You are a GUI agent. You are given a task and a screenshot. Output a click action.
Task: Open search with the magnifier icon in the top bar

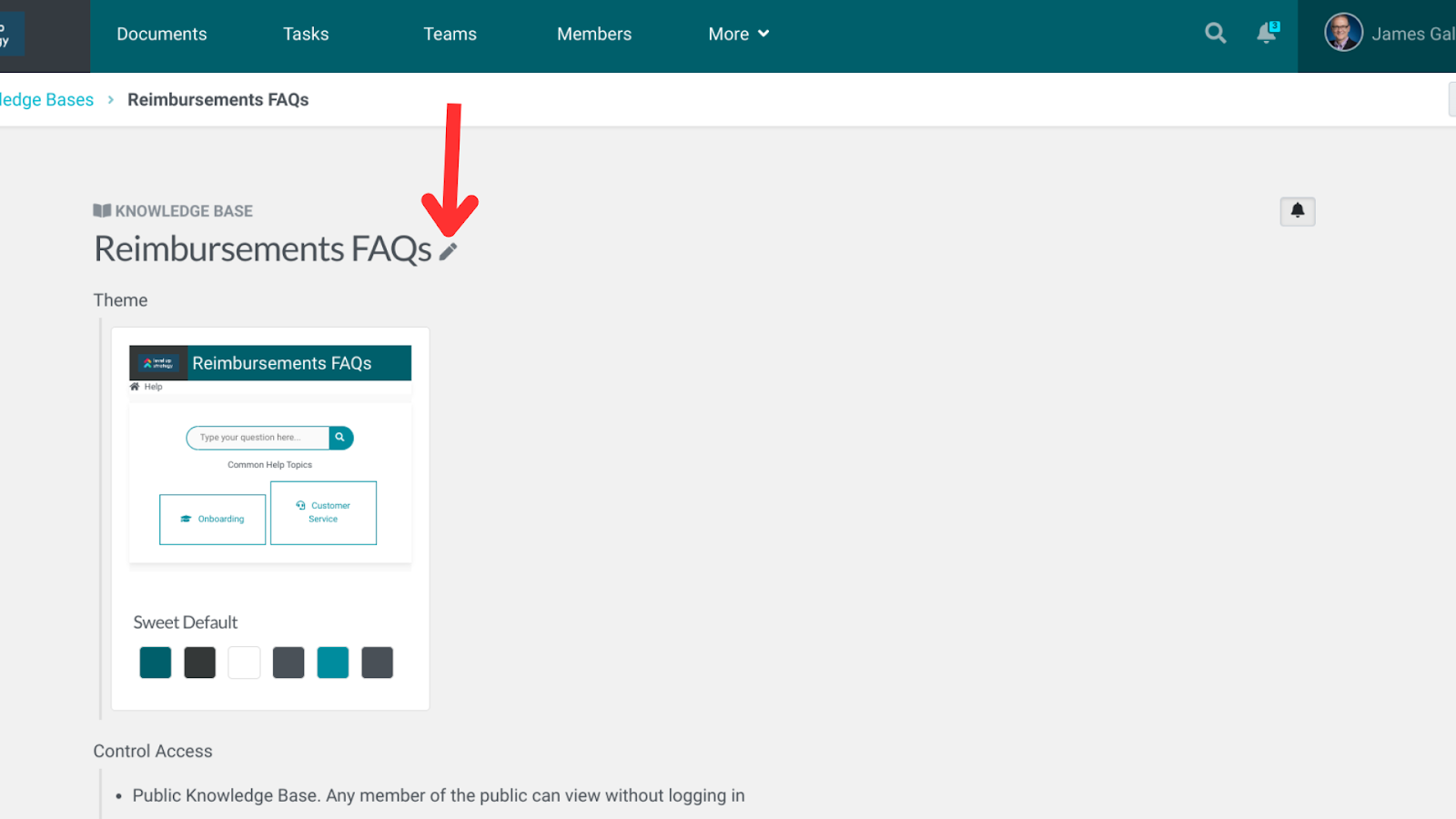tap(1215, 34)
